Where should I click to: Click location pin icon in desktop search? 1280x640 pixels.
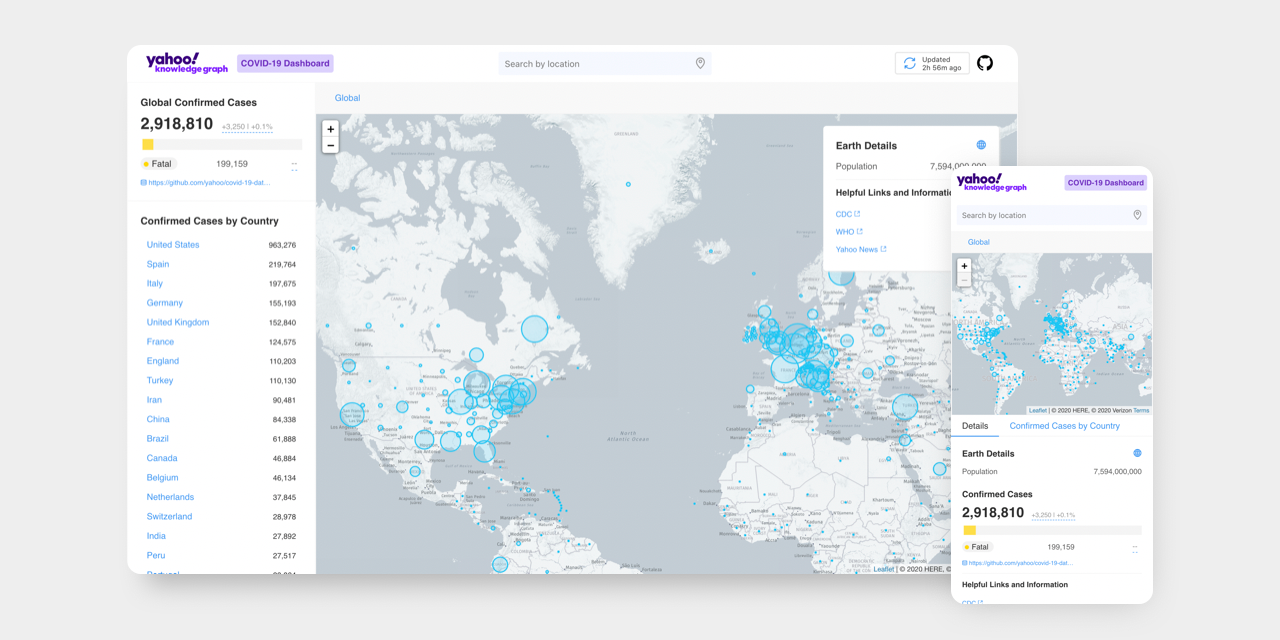[x=700, y=63]
